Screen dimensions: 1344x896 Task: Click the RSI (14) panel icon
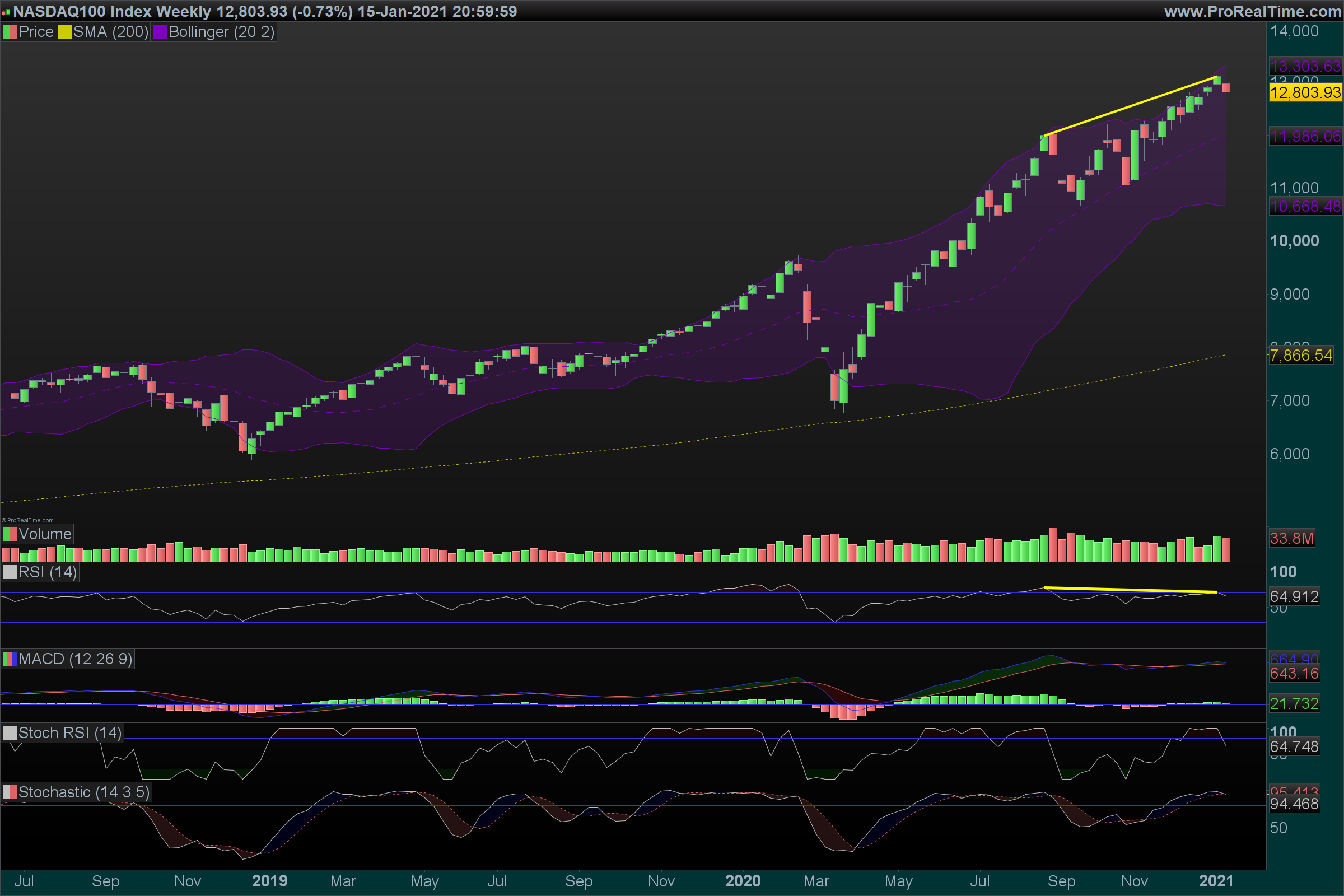coord(10,572)
